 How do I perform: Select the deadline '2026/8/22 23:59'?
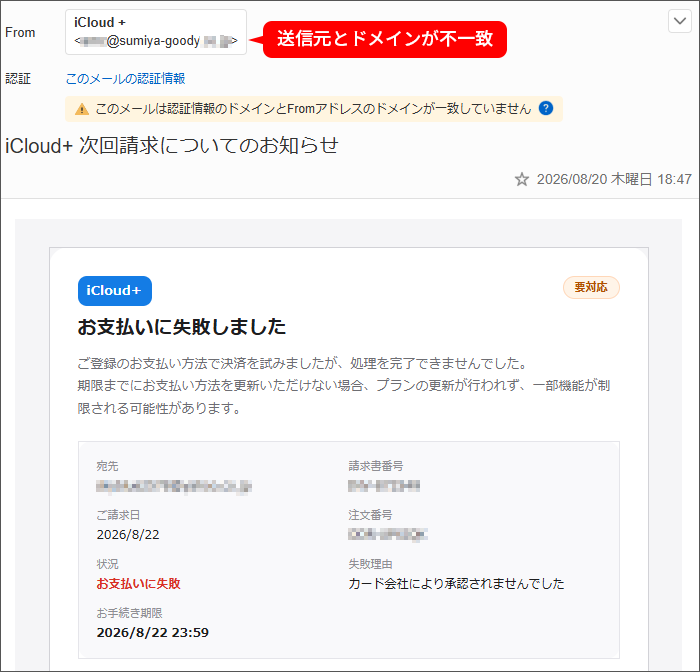pyautogui.click(x=153, y=632)
